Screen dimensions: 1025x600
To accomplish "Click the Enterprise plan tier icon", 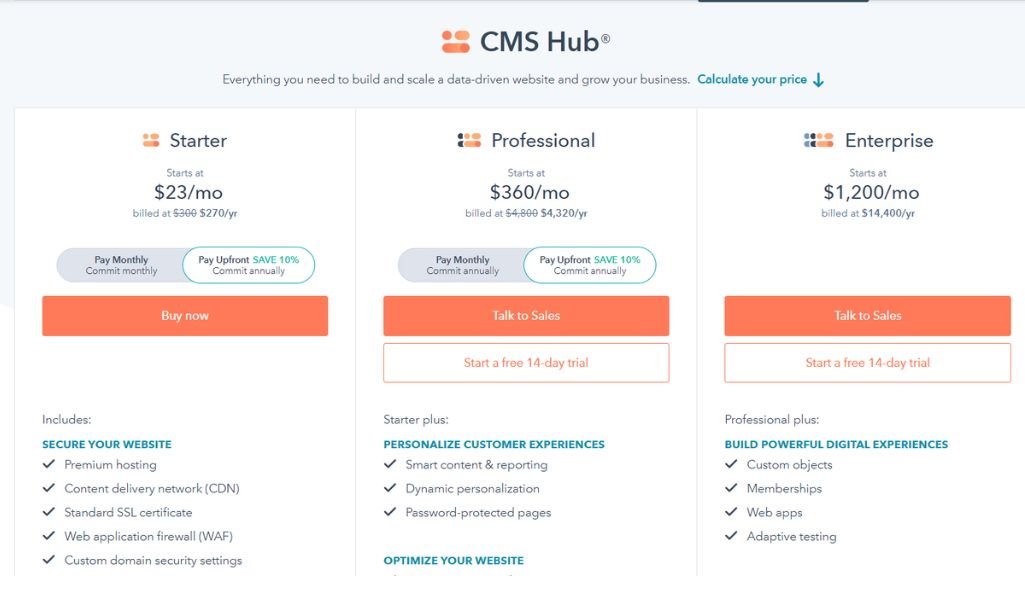I will tap(818, 141).
